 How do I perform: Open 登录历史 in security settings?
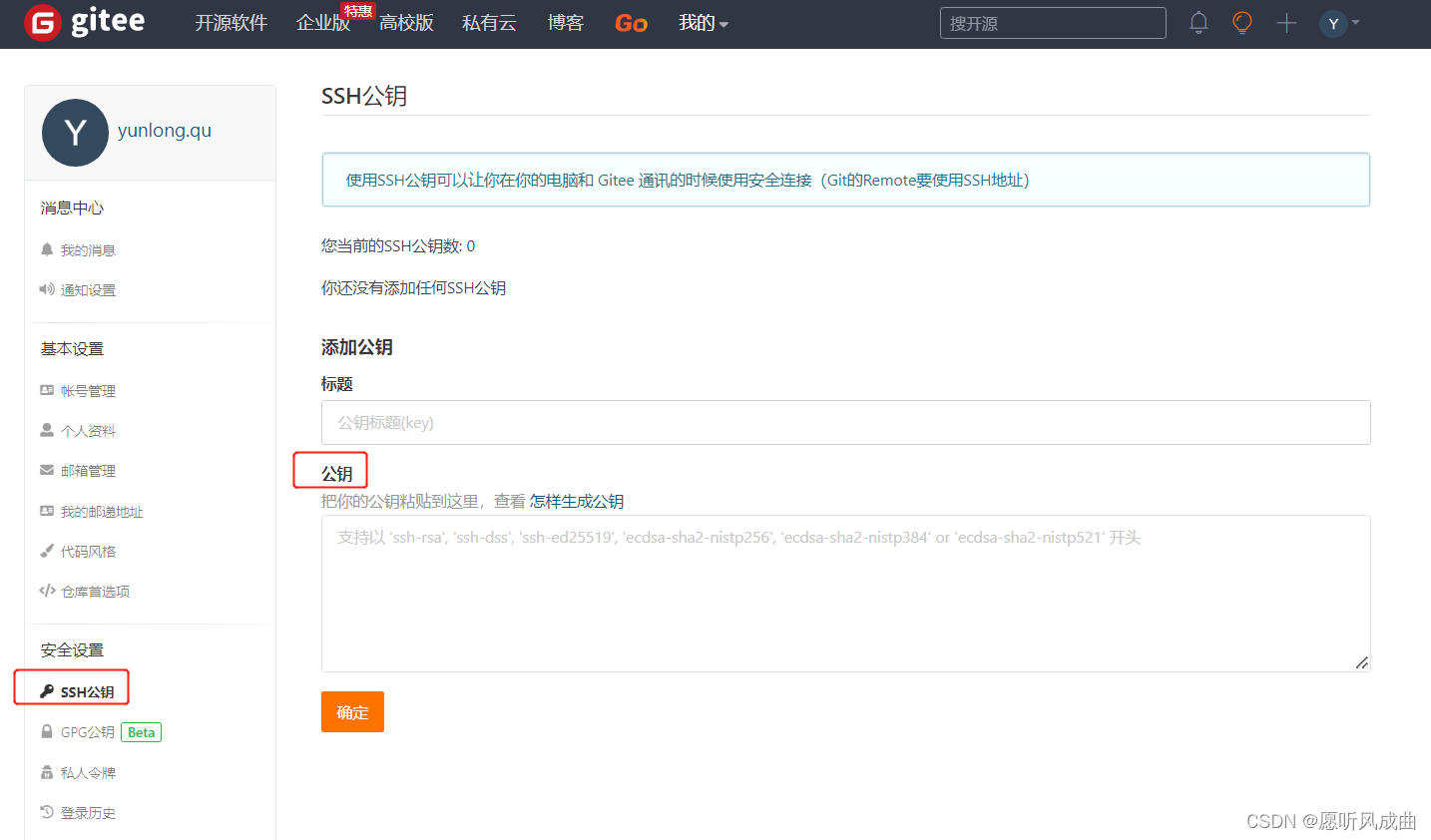point(88,812)
